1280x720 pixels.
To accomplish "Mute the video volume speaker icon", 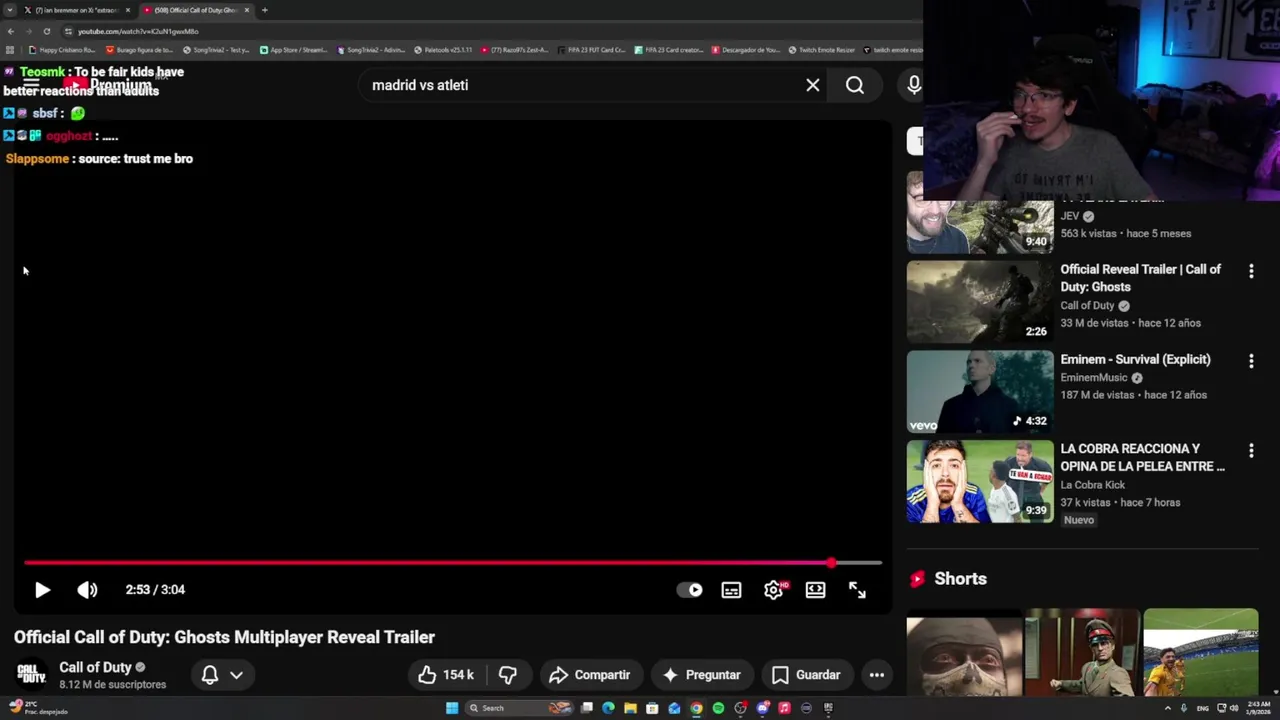I will pos(87,590).
